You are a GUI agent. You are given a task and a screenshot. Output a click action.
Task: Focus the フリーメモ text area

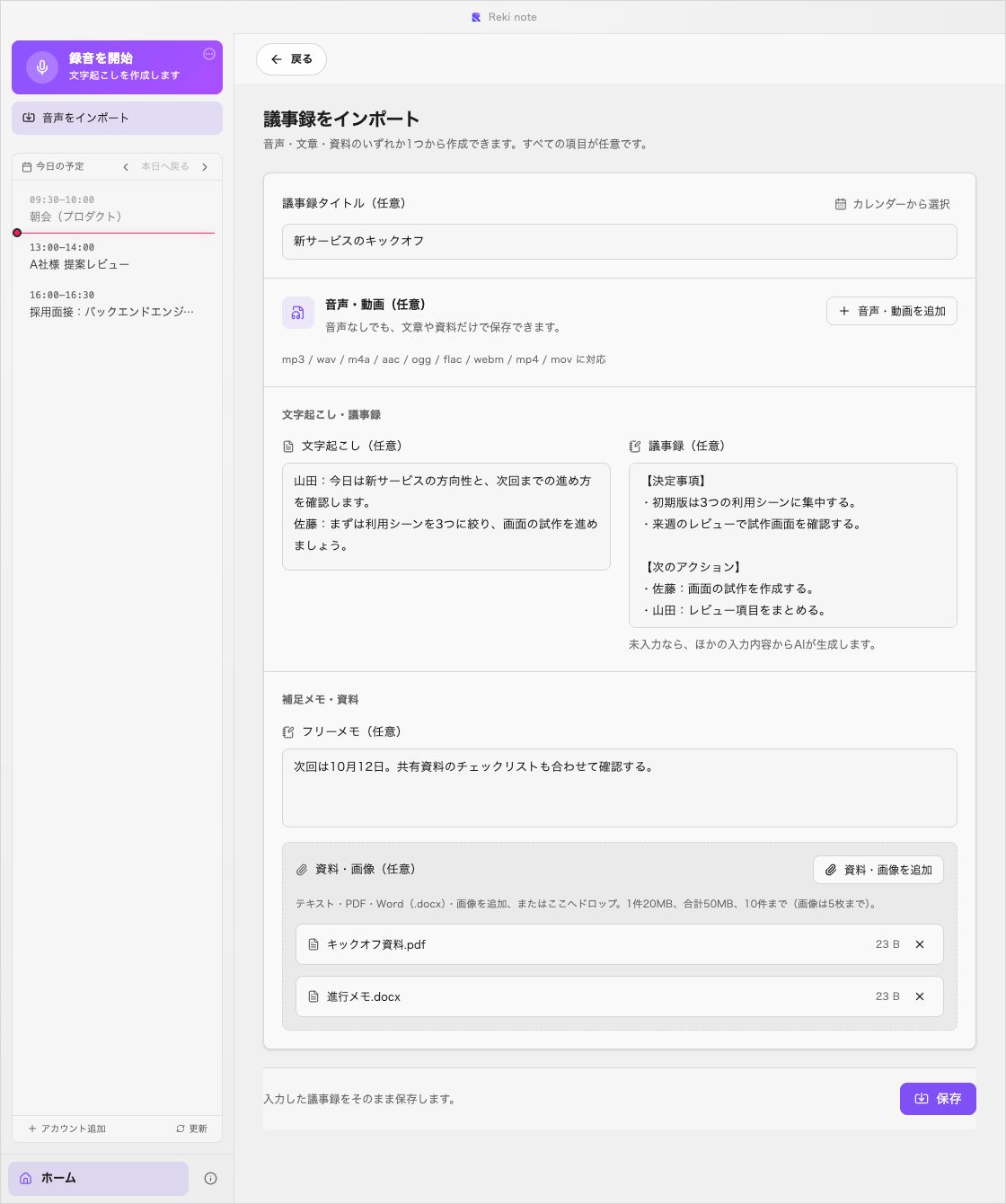coord(619,788)
